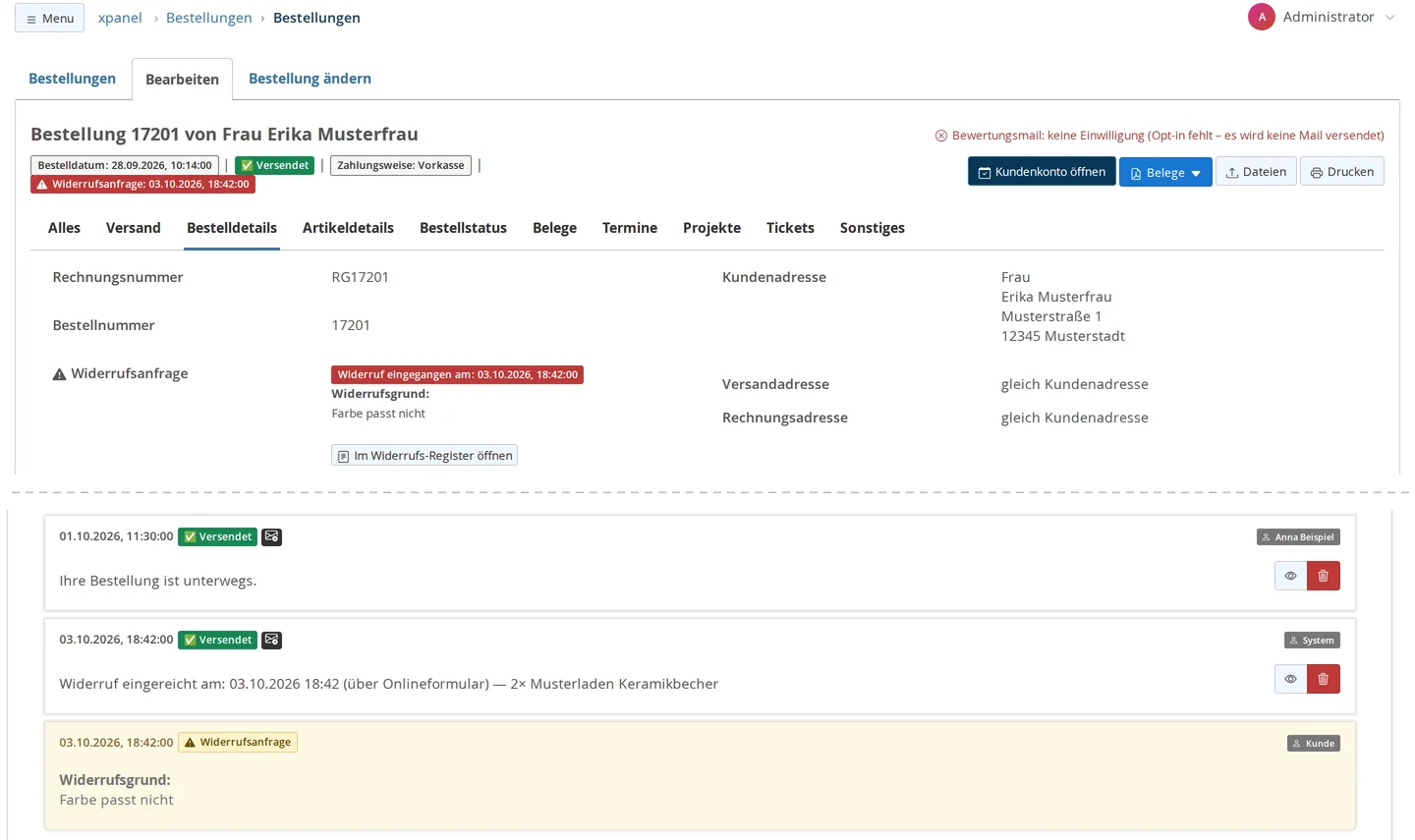Screen dimensions: 1415x840
Task: Expand the Administrator user dropdown chevron
Action: pyautogui.click(x=1389, y=18)
